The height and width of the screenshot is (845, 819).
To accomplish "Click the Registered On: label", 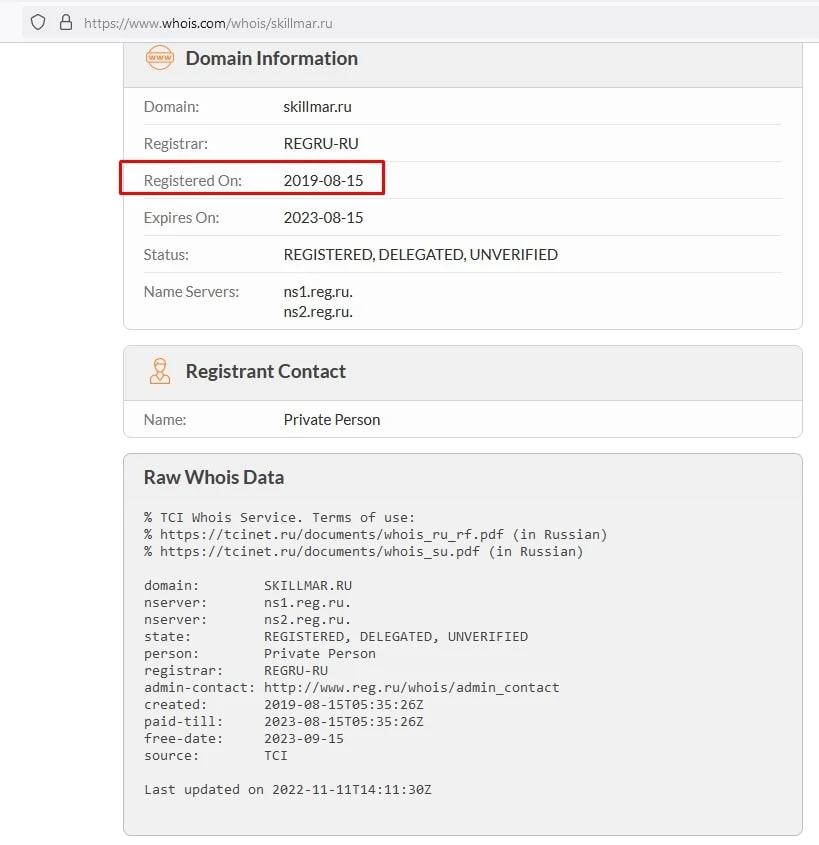I will pyautogui.click(x=193, y=181).
